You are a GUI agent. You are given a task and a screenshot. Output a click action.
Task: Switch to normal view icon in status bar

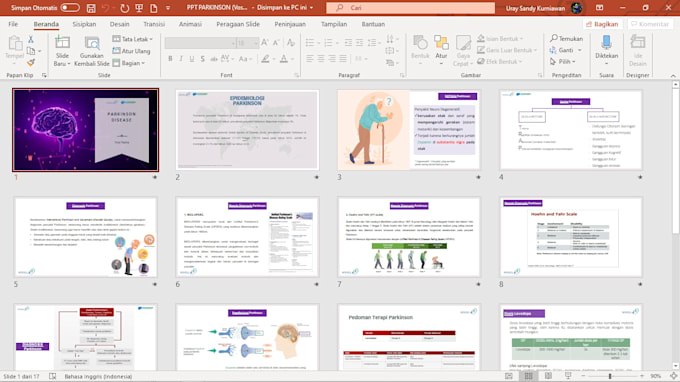point(509,376)
